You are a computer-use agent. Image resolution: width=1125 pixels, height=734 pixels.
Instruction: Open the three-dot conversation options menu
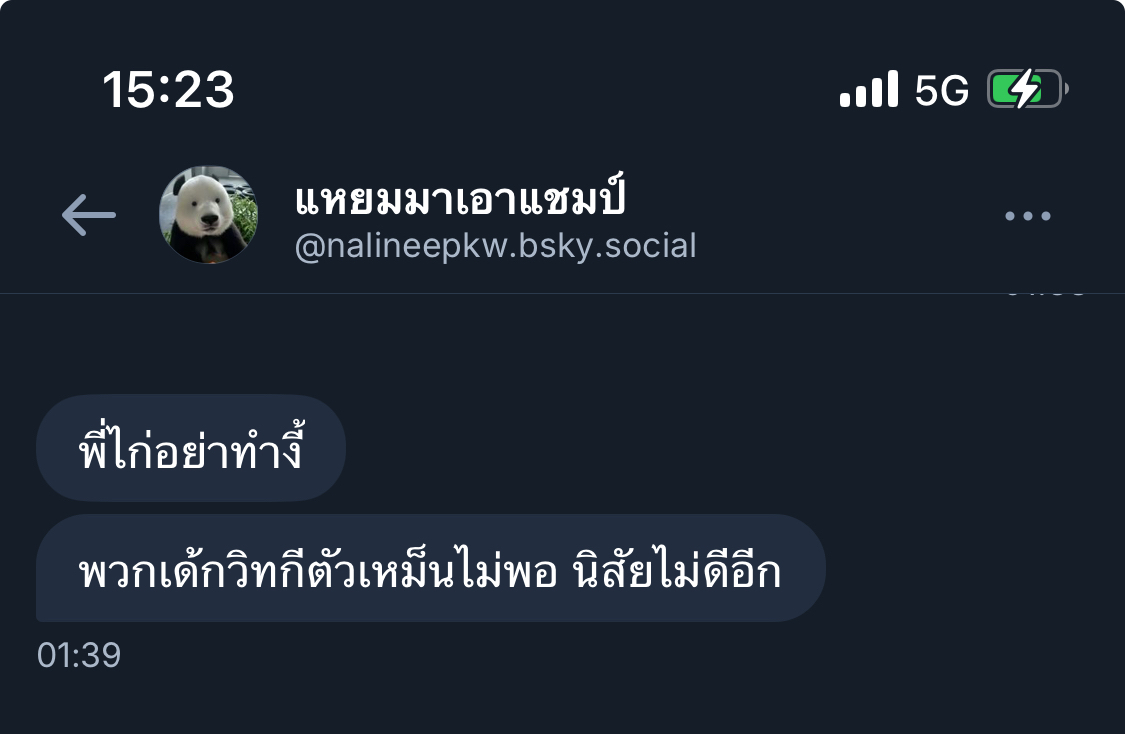[x=1027, y=215]
